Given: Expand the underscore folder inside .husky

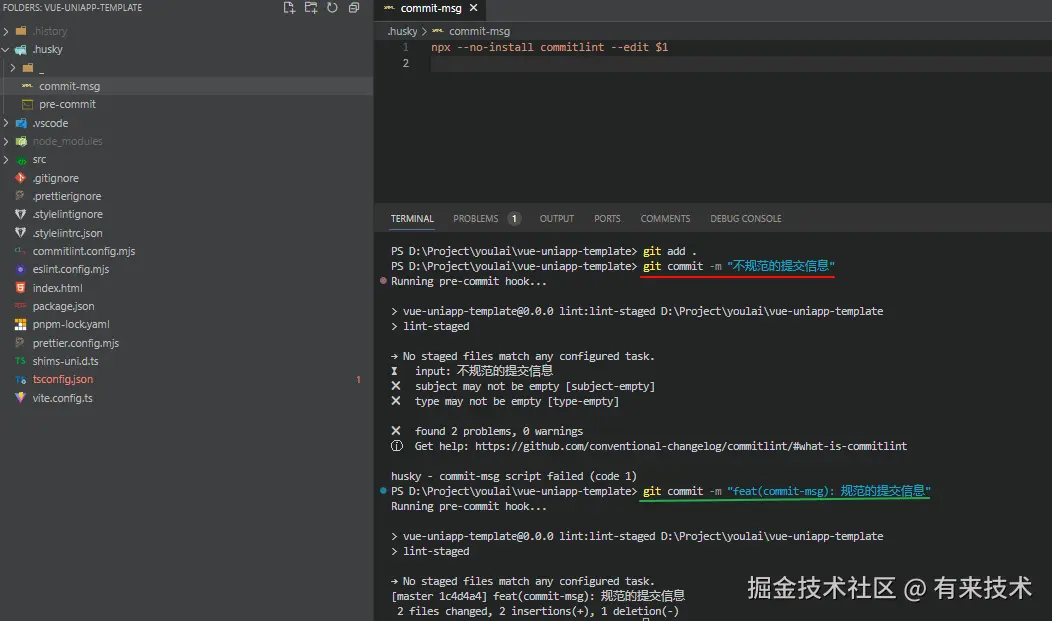Looking at the screenshot, I should click(x=13, y=68).
